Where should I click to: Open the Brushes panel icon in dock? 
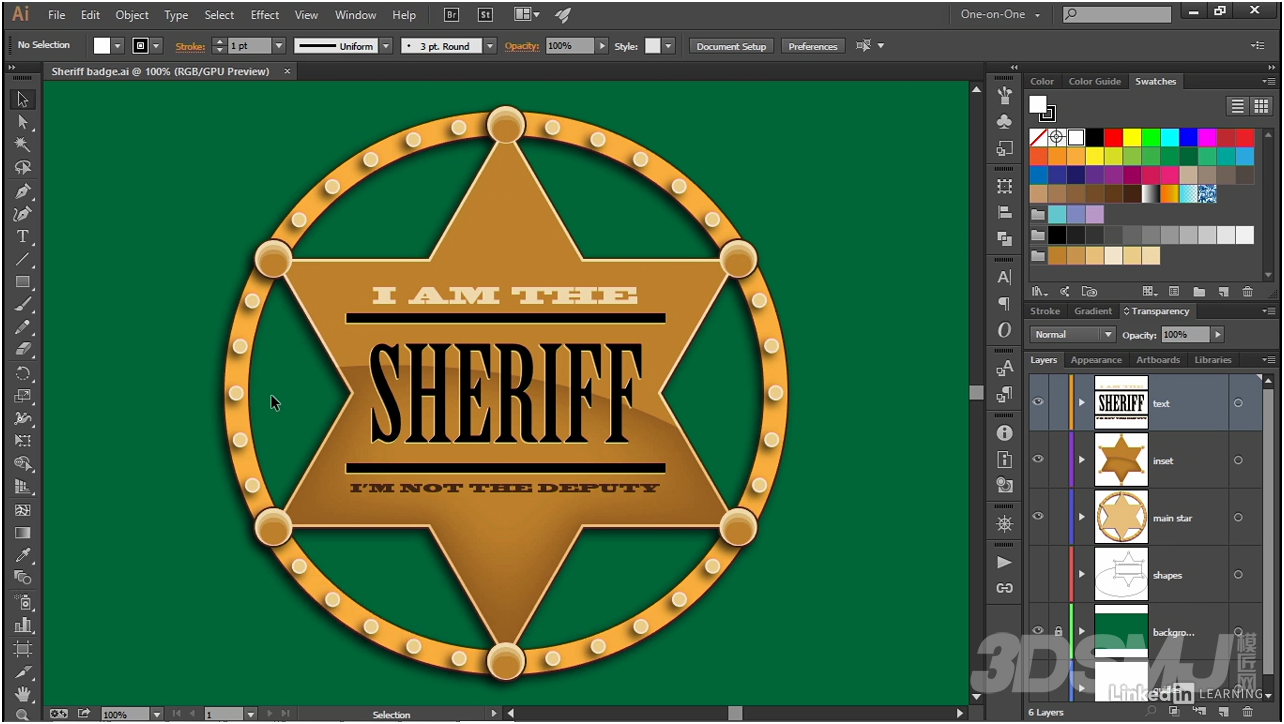coord(1004,95)
